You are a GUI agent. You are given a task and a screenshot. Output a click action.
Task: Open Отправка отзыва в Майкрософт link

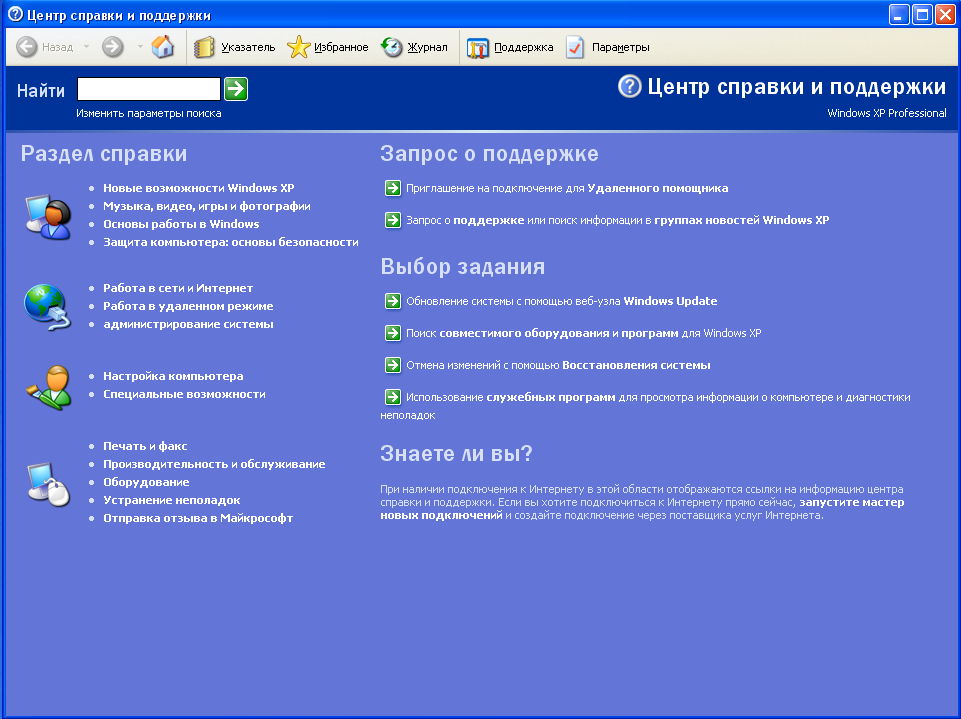tap(198, 518)
